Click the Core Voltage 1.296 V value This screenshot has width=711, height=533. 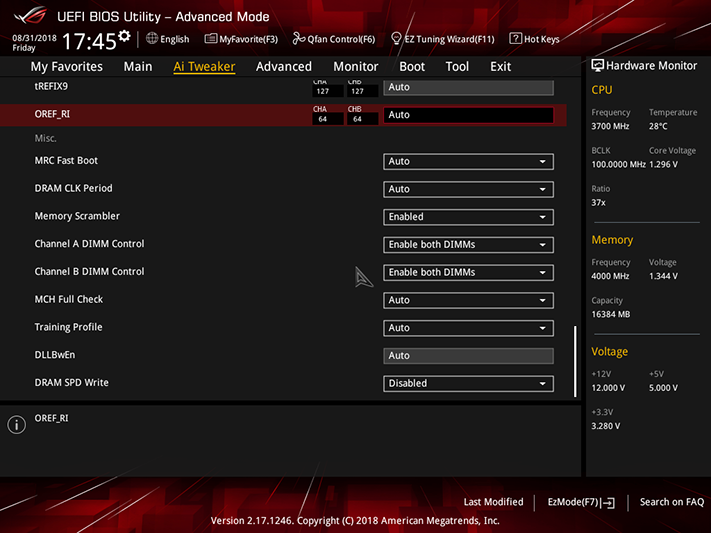coord(663,164)
